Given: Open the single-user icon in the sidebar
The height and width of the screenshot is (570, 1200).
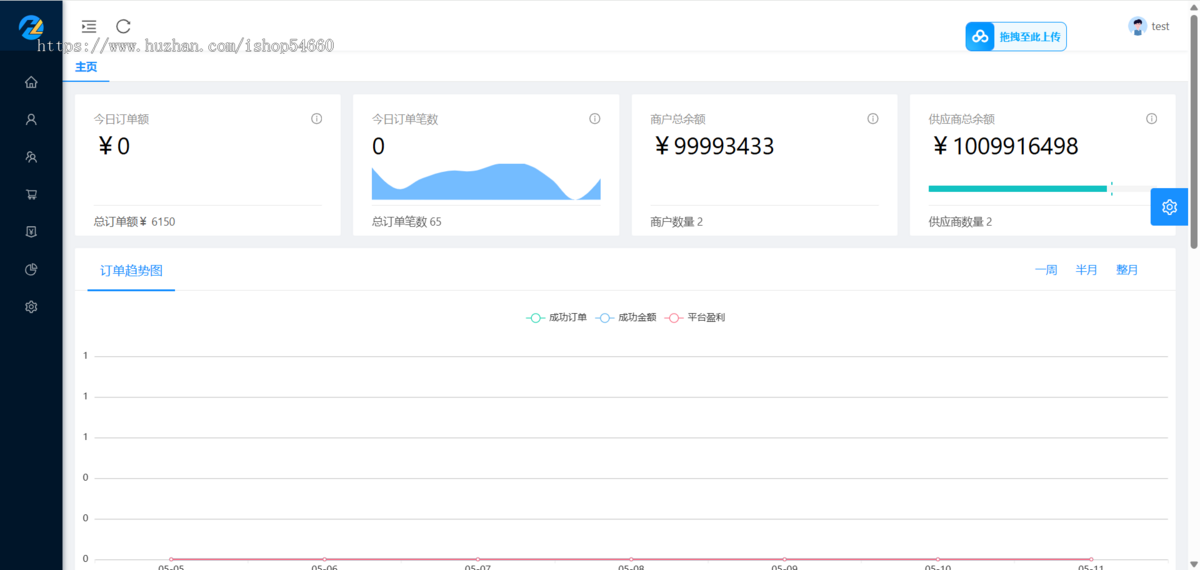Looking at the screenshot, I should pos(31,119).
